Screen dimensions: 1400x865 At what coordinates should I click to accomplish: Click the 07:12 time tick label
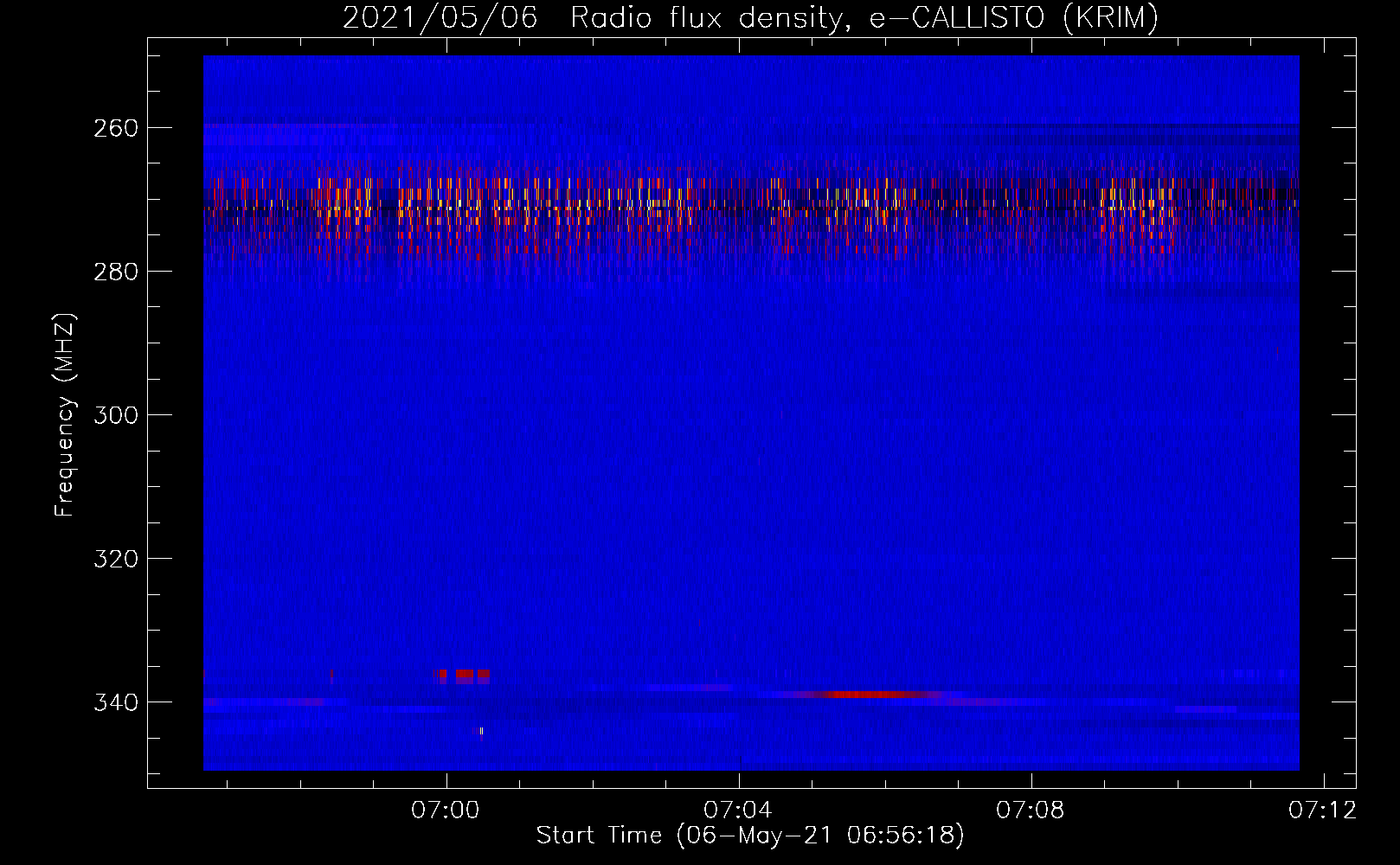pos(1323,811)
